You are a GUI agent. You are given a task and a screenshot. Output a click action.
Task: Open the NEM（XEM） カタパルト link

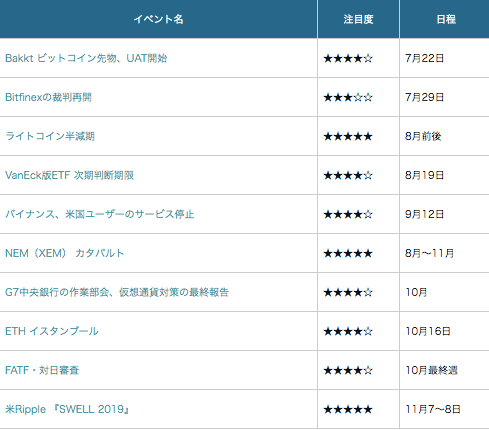coord(64,253)
